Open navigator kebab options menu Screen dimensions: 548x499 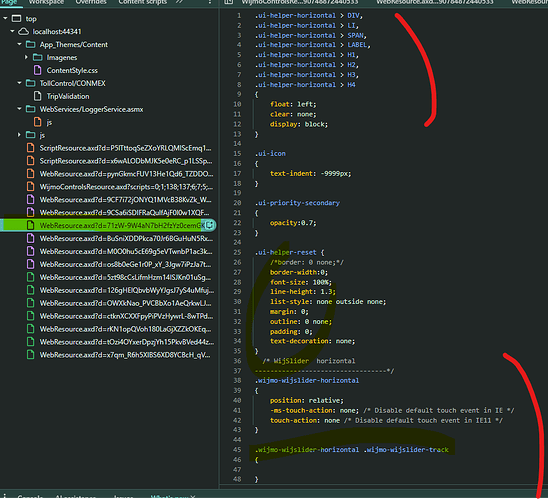pyautogui.click(x=210, y=2)
